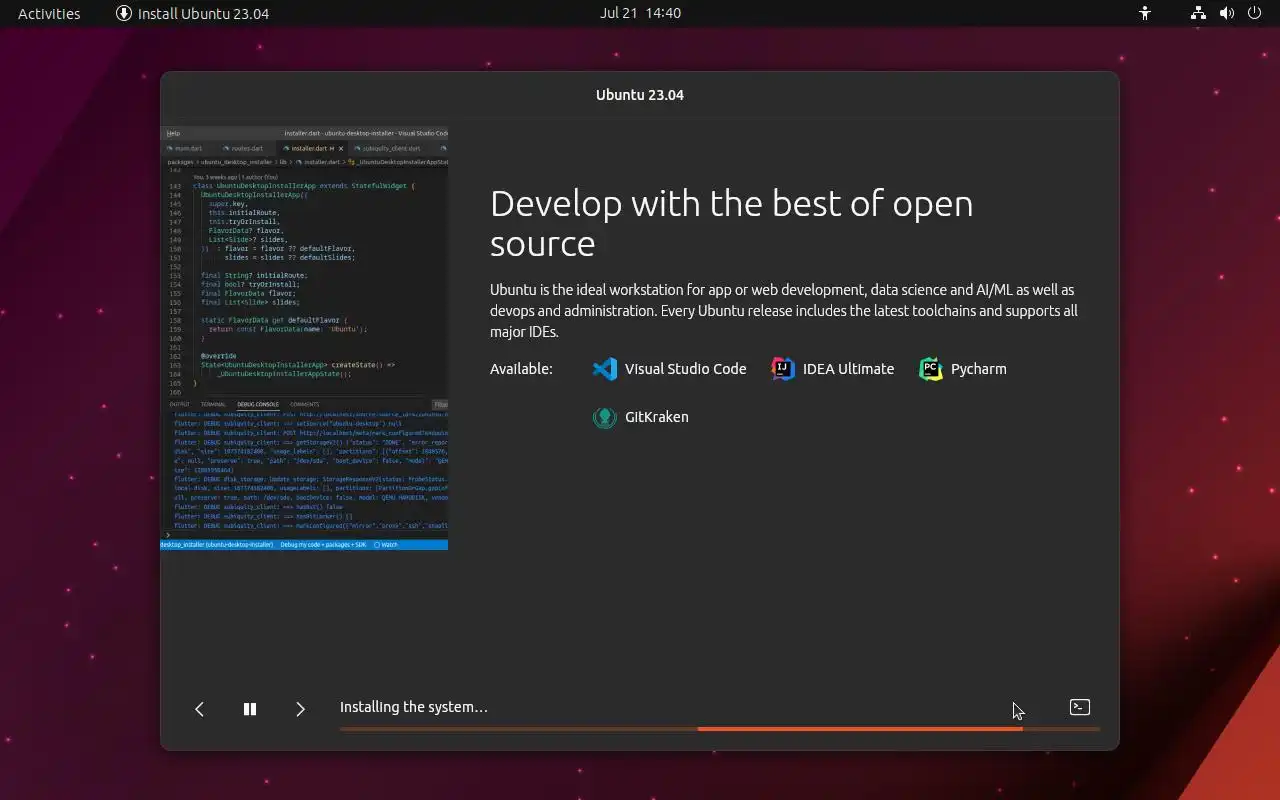
Task: Click the 'Develop with the best of open source' heading
Action: 731,223
